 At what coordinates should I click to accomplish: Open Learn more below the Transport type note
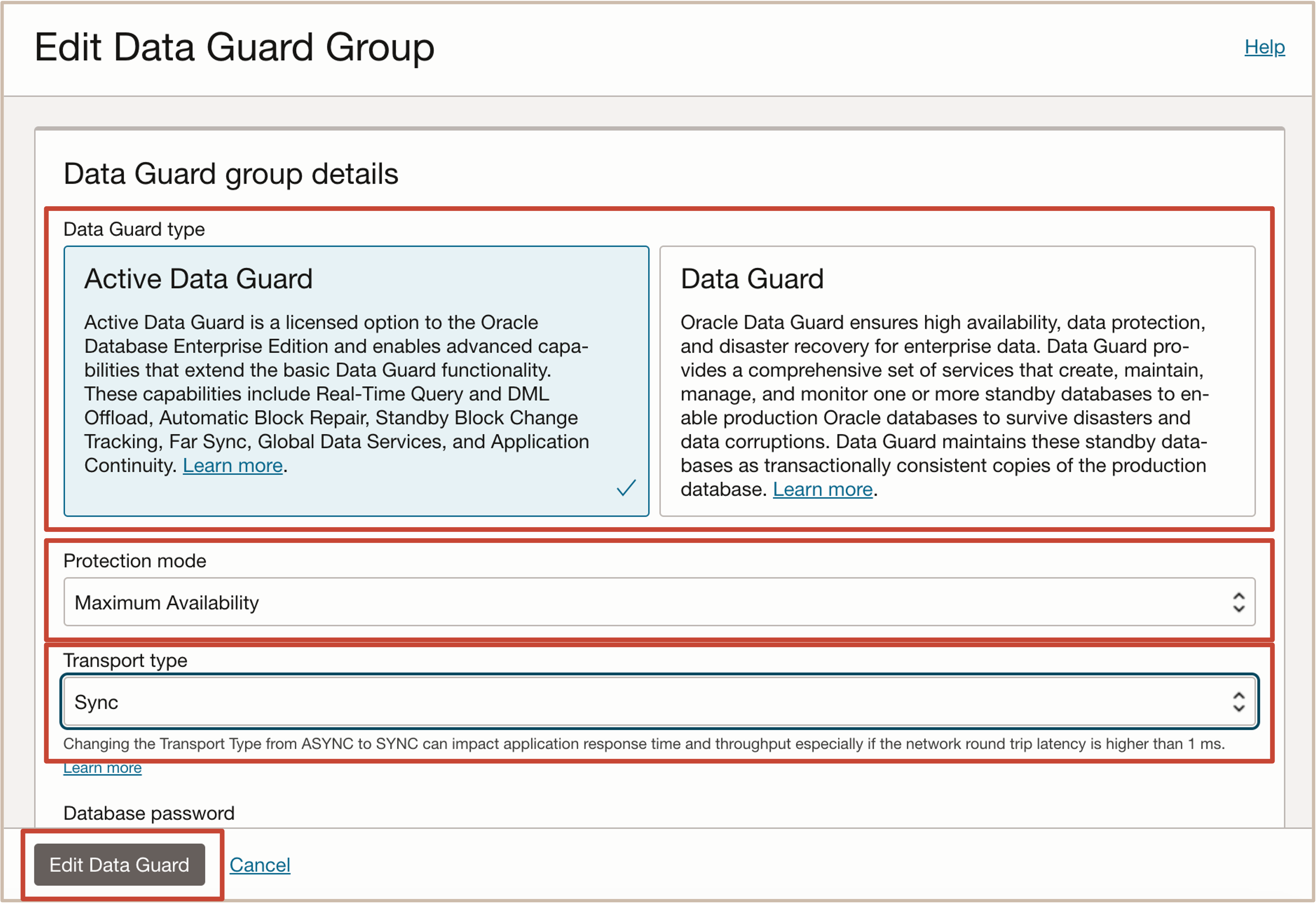(102, 769)
